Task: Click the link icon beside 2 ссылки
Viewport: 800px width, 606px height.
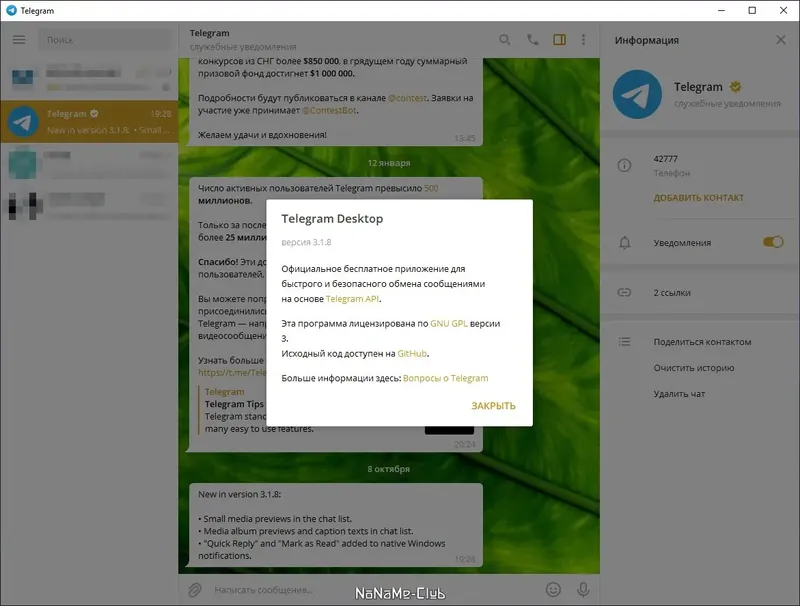Action: [624, 292]
